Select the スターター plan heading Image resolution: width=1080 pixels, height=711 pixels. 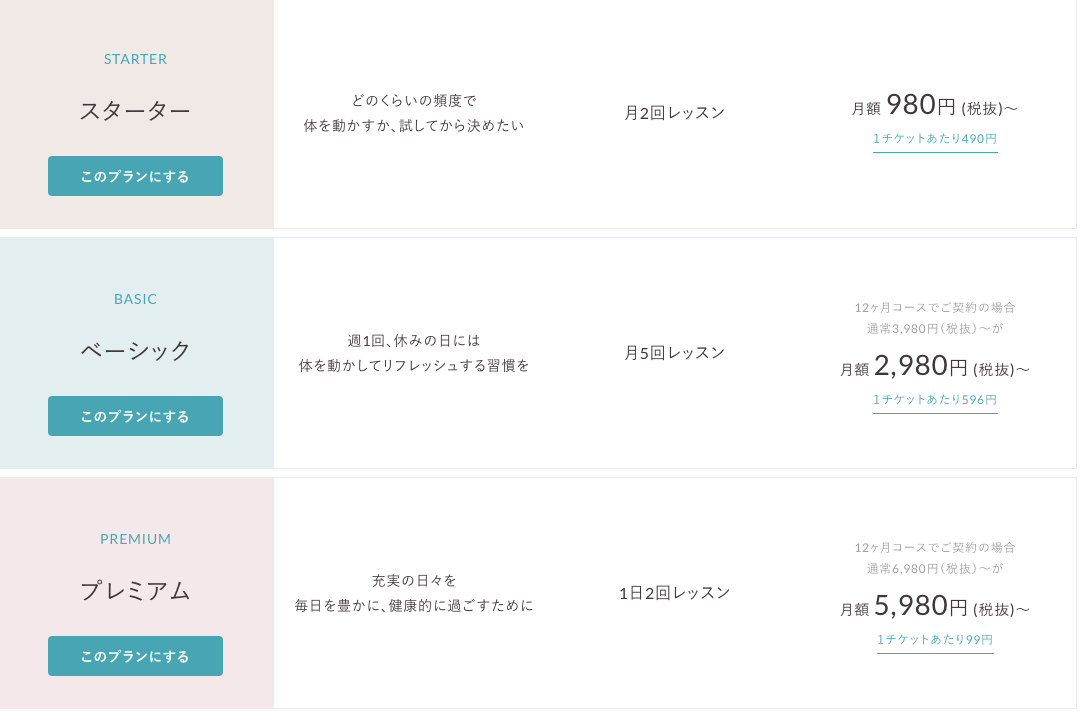click(x=135, y=111)
